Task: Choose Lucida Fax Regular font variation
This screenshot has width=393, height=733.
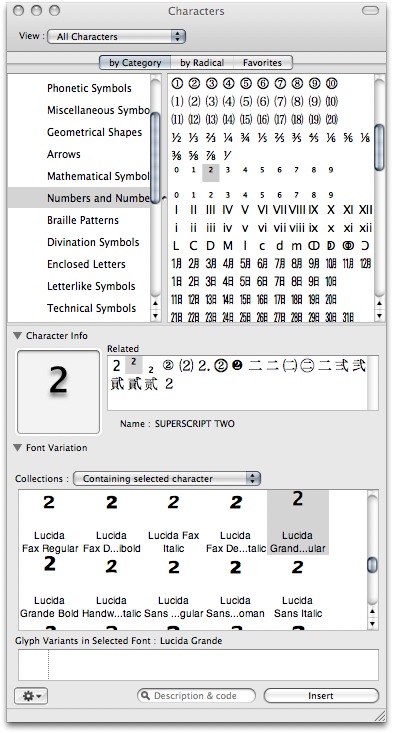Action: (50, 523)
